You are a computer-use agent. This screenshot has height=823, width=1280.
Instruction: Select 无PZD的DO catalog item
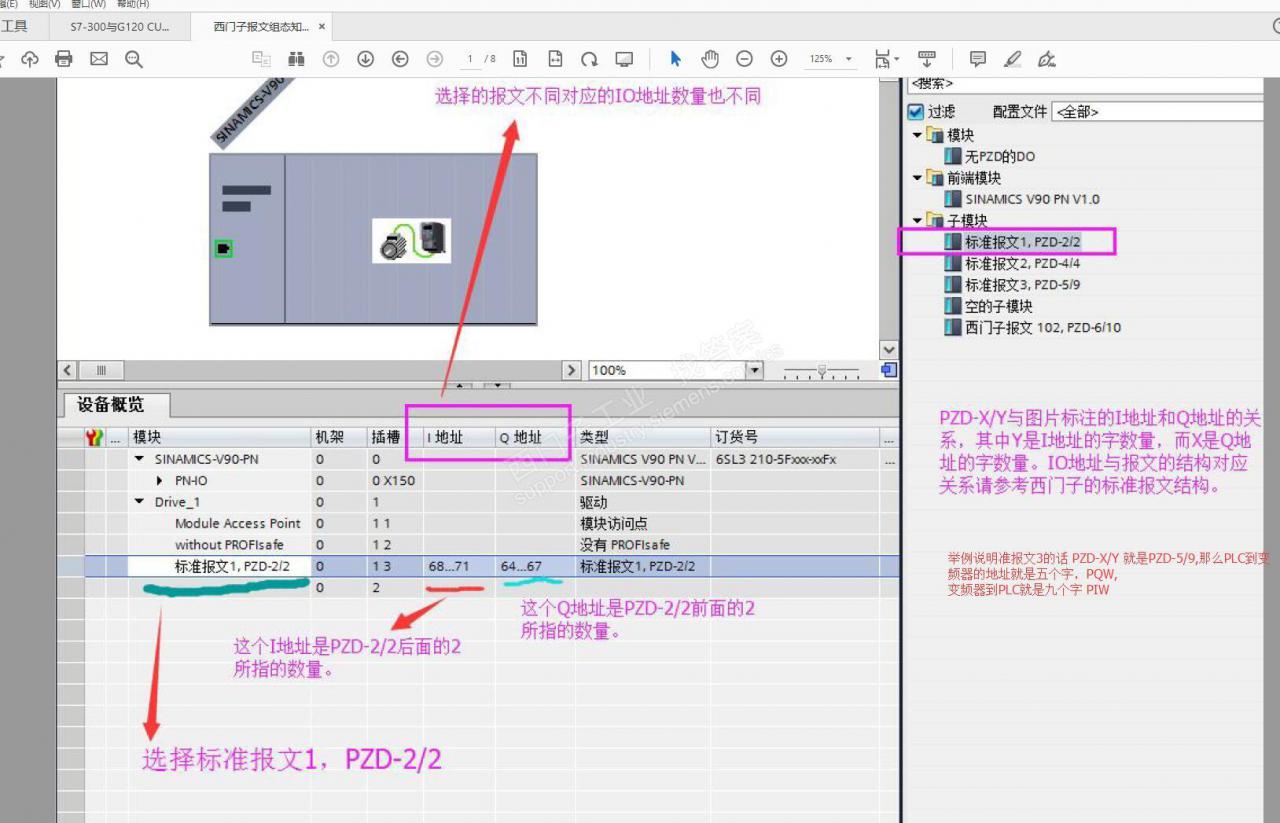tap(990, 156)
